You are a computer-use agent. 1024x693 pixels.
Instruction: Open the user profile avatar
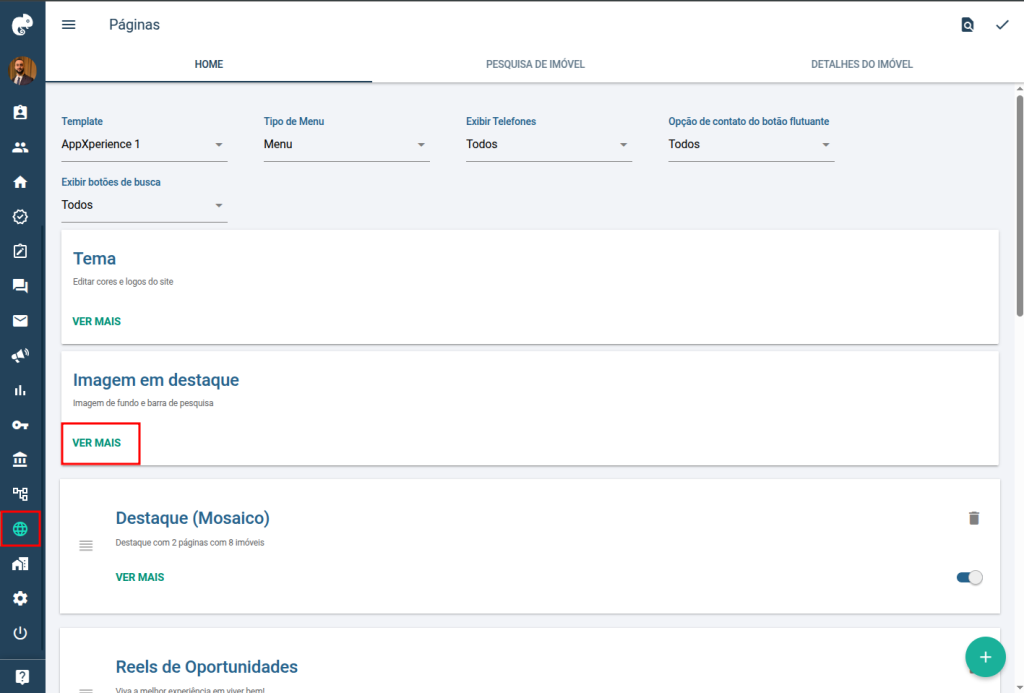[x=22, y=71]
